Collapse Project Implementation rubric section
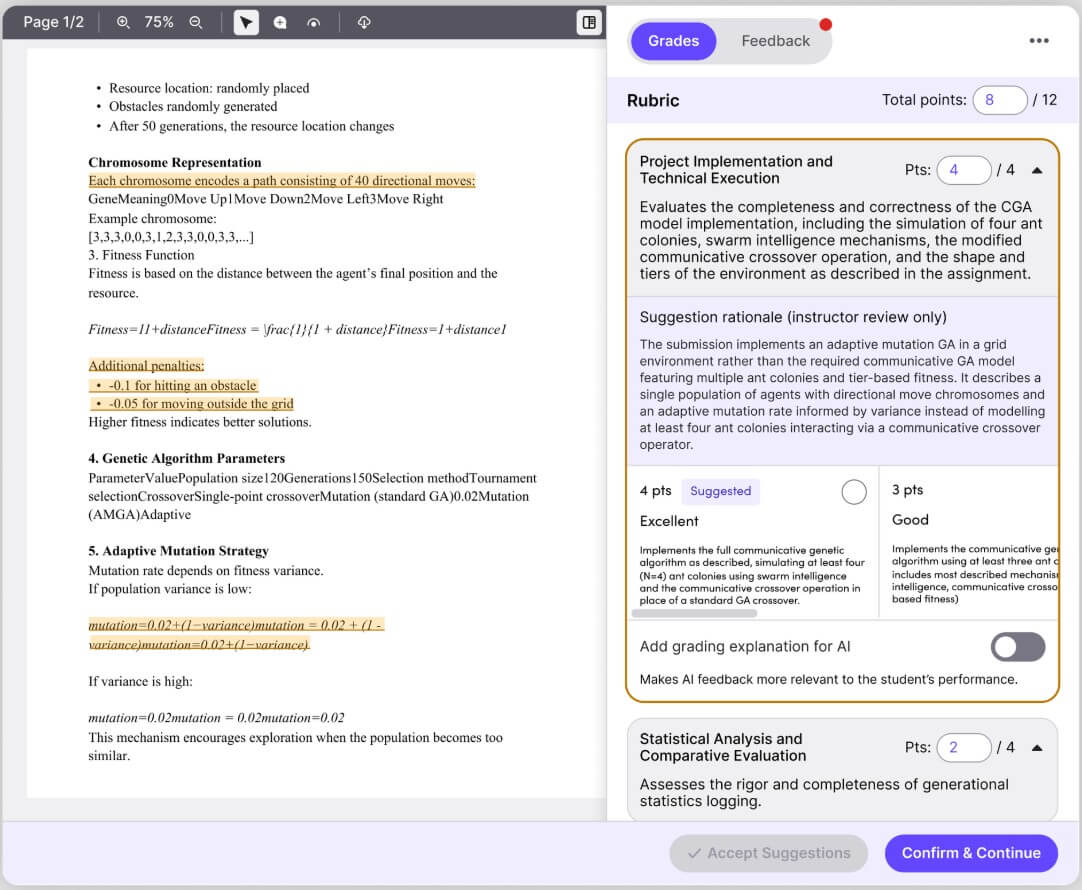 click(1036, 170)
